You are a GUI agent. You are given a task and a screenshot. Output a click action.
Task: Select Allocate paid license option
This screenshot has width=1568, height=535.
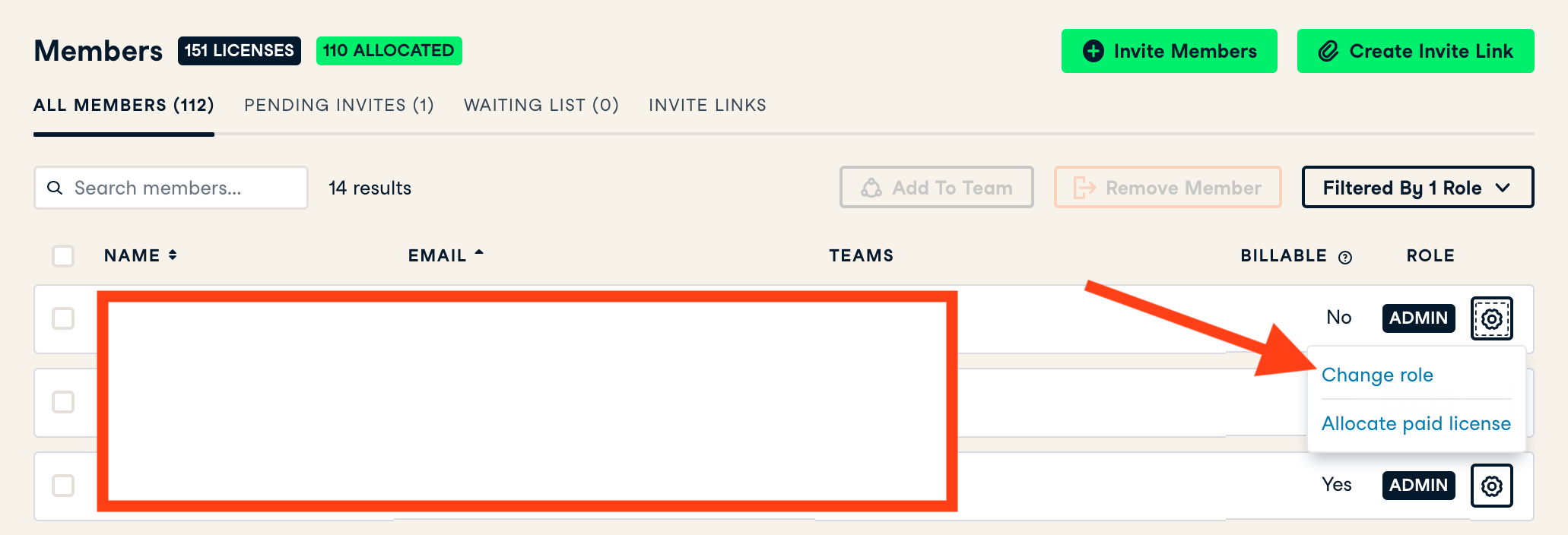coord(1416,423)
